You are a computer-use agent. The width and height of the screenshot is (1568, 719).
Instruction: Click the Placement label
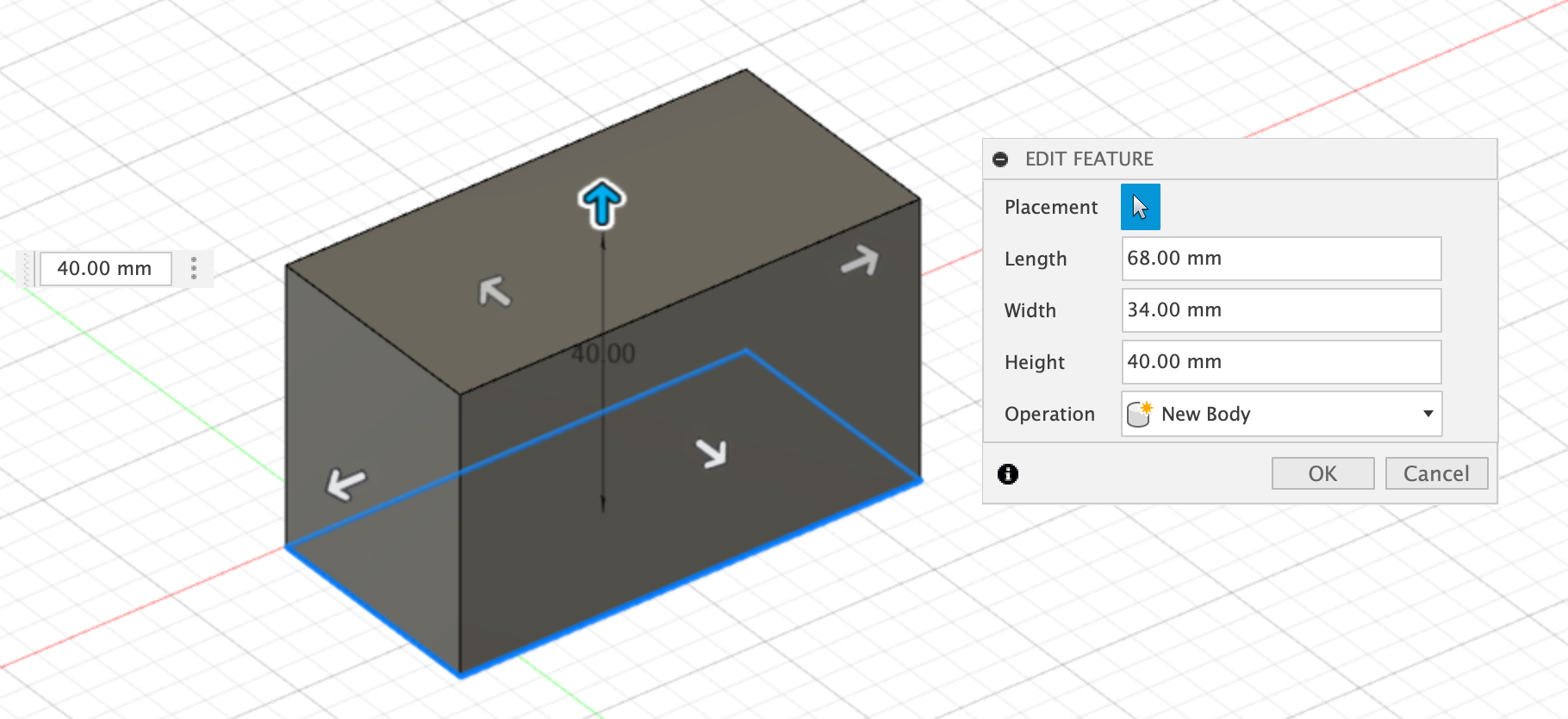click(1051, 208)
